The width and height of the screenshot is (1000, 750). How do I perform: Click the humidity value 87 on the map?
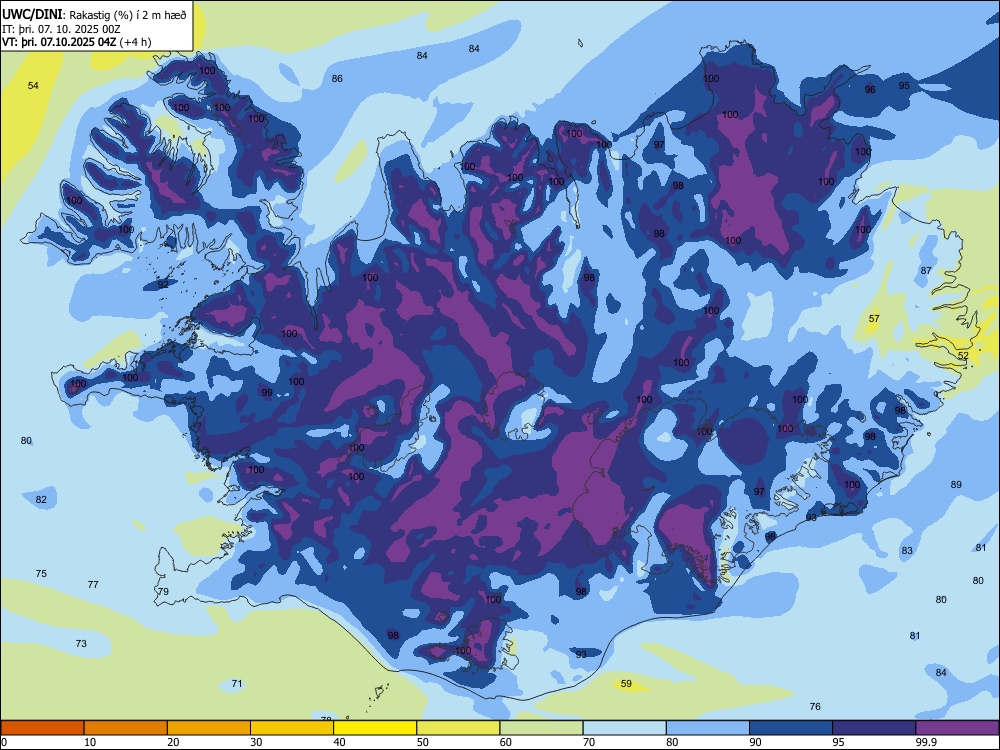pyautogui.click(x=926, y=270)
